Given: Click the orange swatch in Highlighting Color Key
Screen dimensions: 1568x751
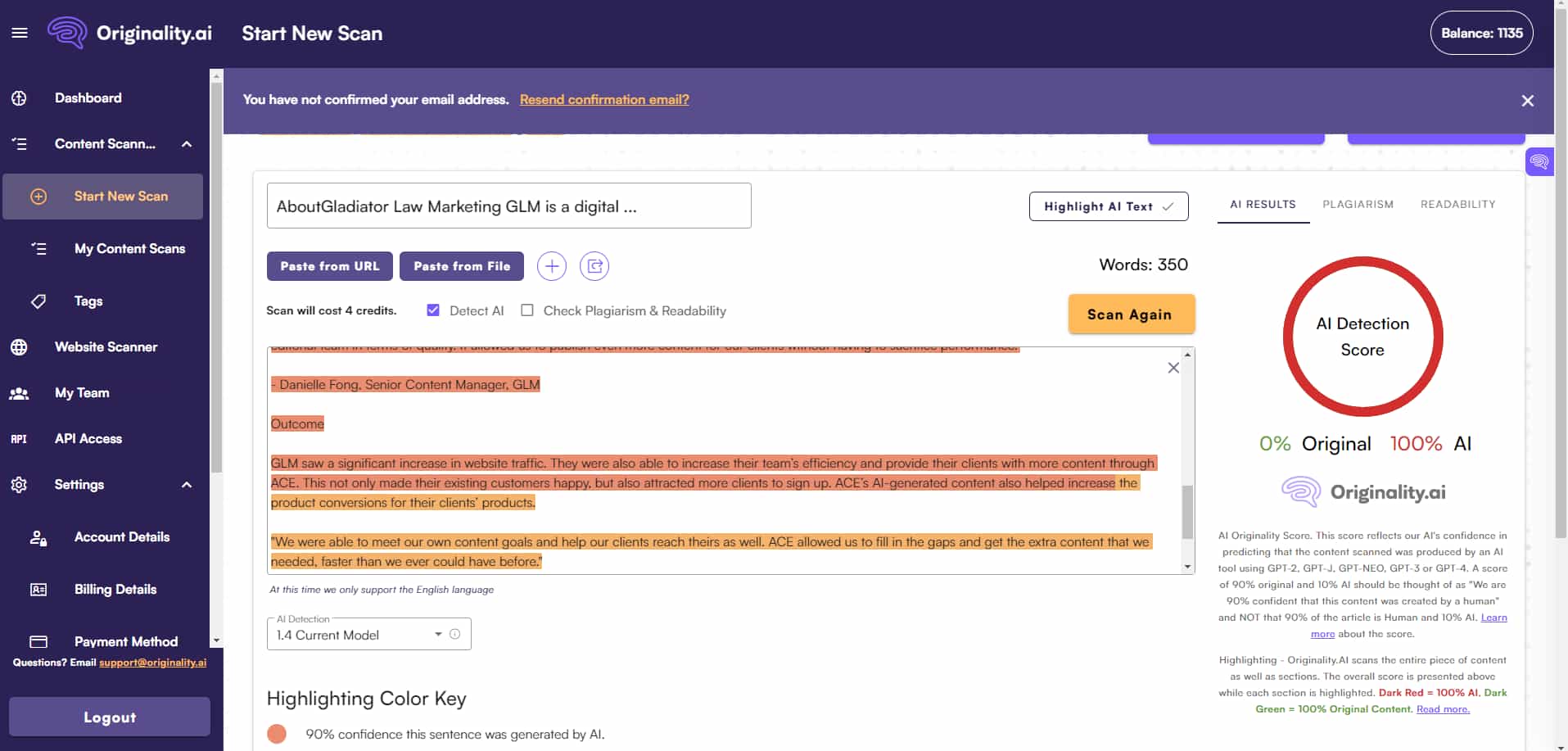Looking at the screenshot, I should click(278, 734).
